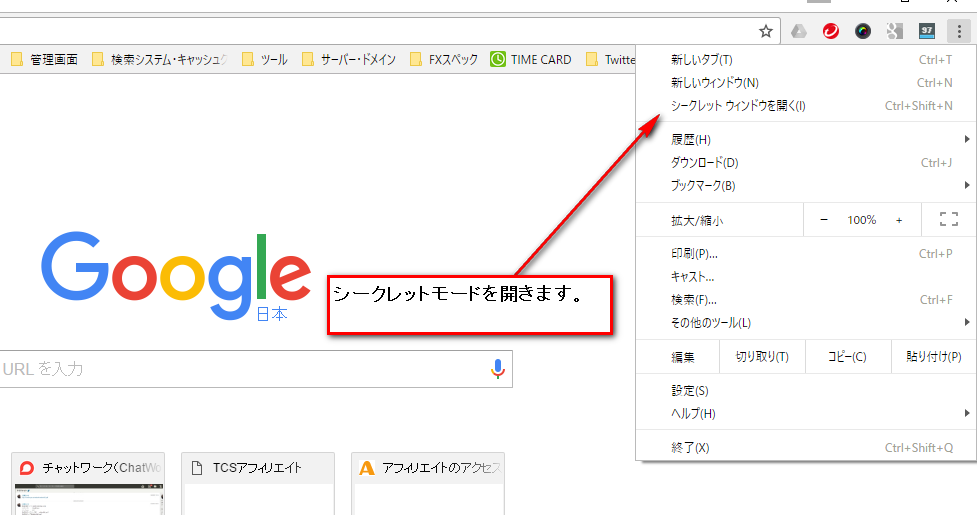977x515 pixels.
Task: Open the Twitter bookmark folder
Action: [611, 60]
